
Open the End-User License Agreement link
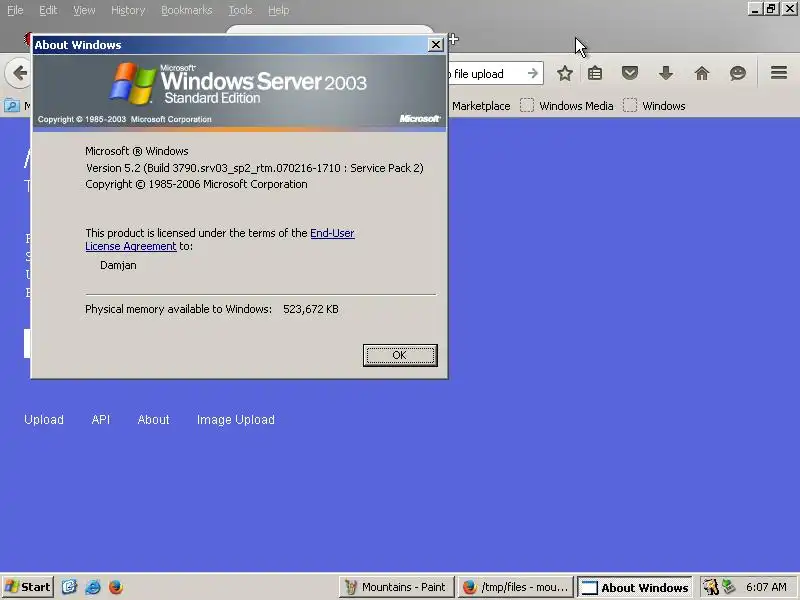[332, 233]
